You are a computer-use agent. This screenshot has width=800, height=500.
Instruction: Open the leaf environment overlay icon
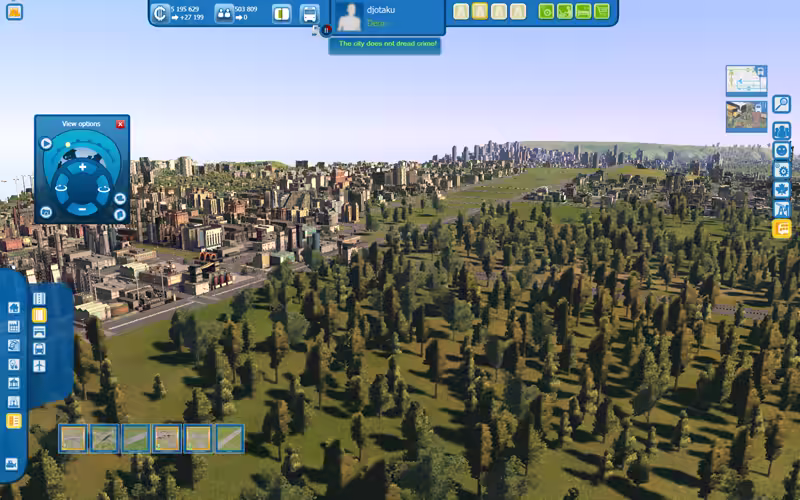click(782, 190)
